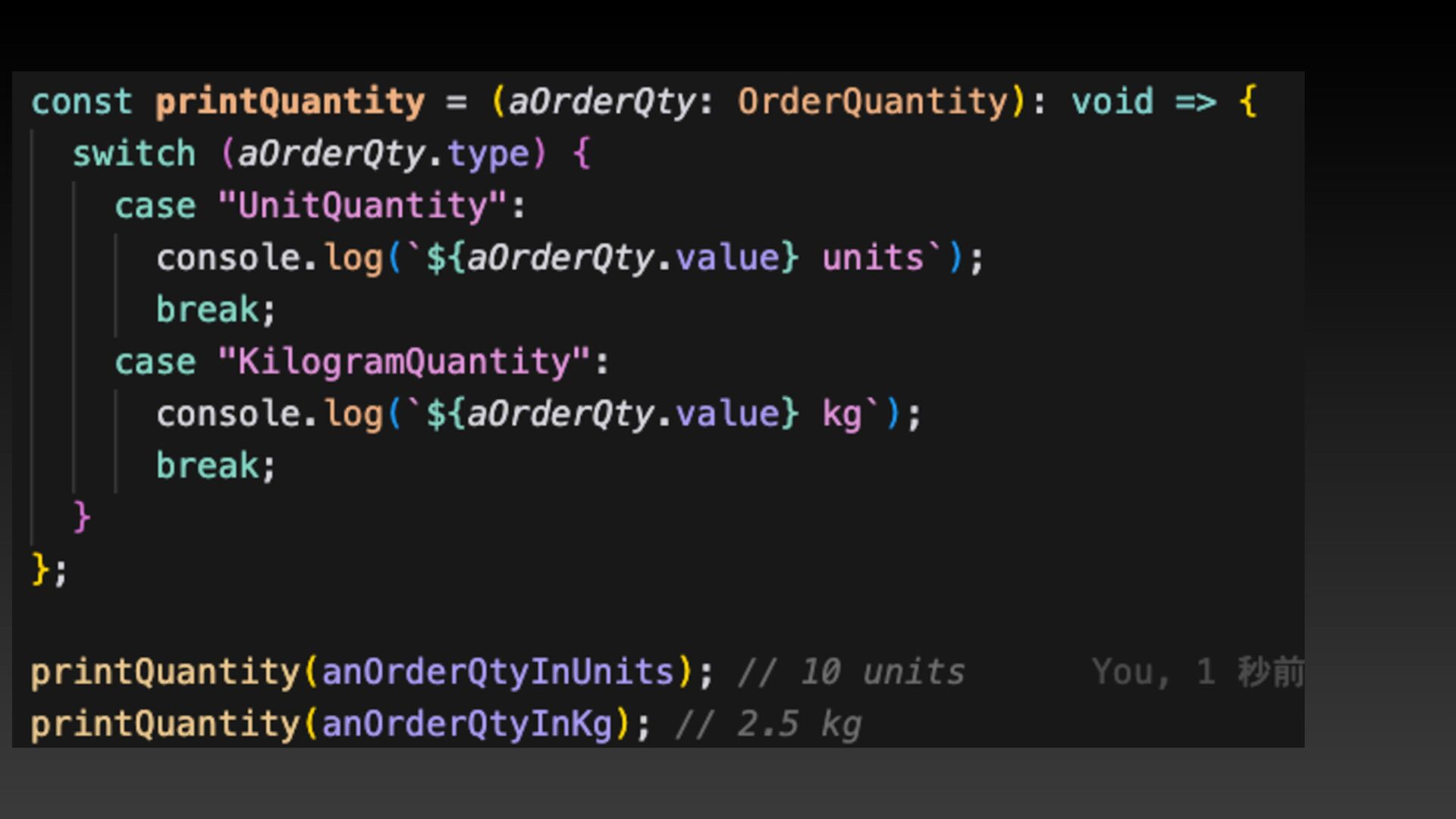Click bold printQuantity name in const declaration
The image size is (1456, 819).
(x=290, y=102)
